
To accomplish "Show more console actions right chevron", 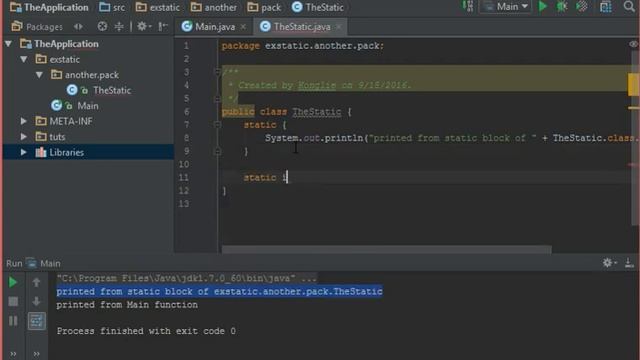I will (x=36, y=354).
